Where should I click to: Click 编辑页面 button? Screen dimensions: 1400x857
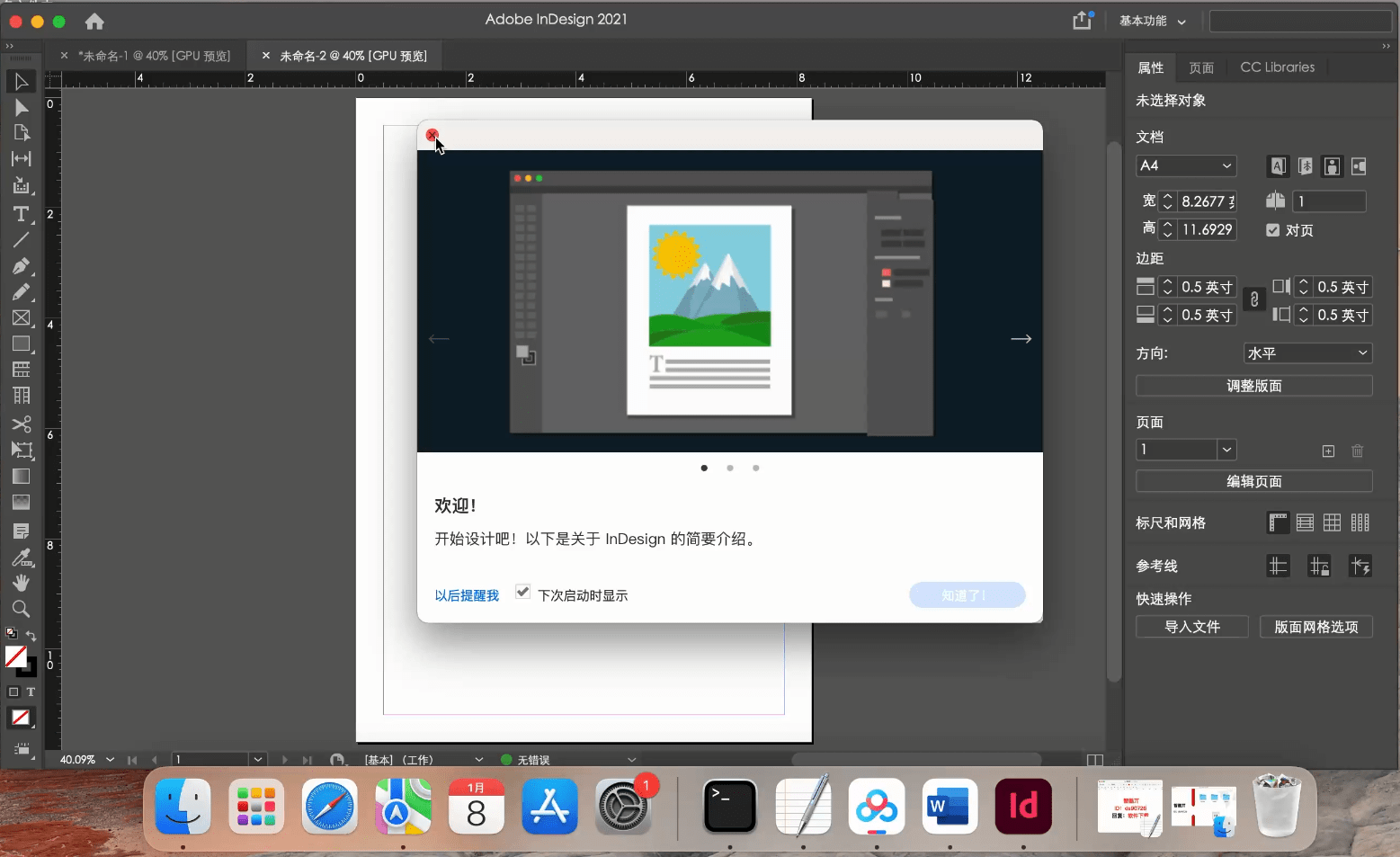1254,481
